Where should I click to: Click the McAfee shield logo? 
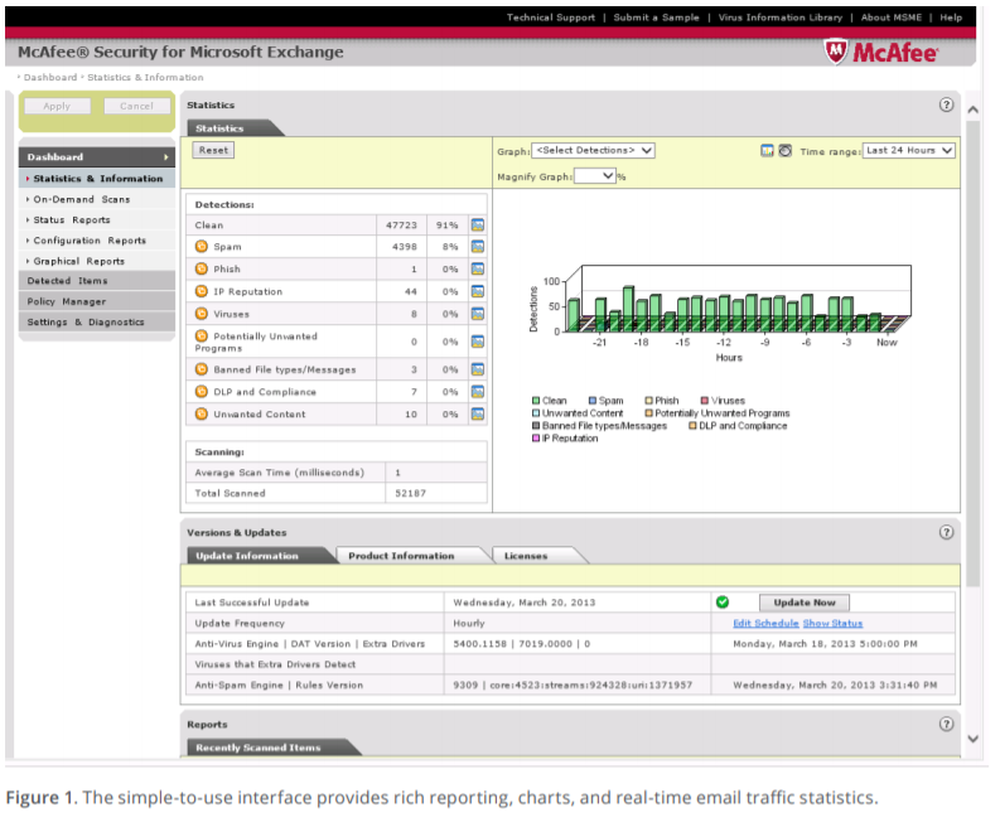pos(835,52)
